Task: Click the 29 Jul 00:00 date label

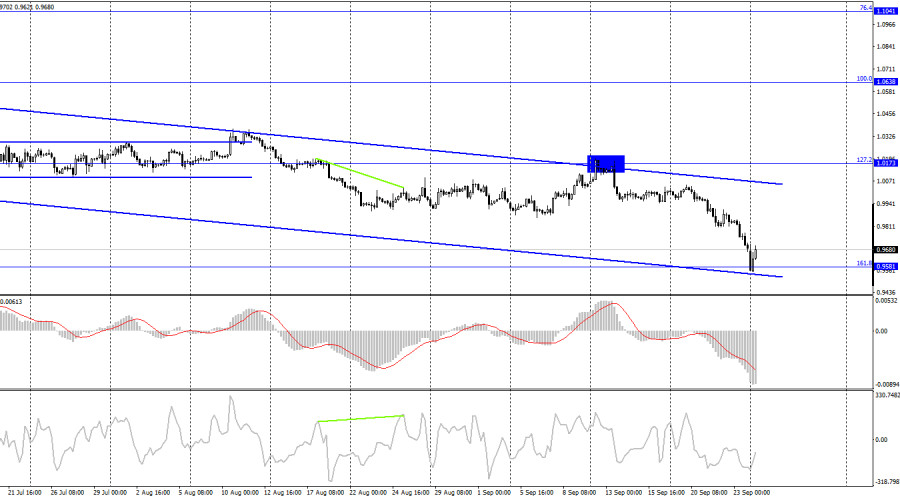Action: (x=110, y=493)
